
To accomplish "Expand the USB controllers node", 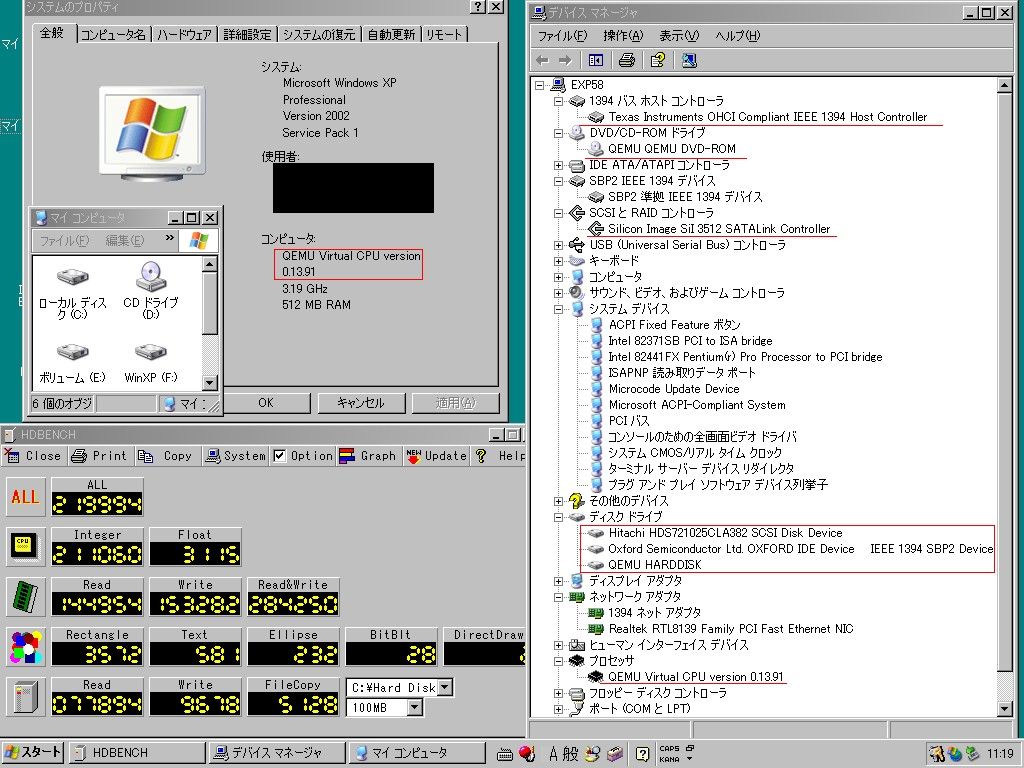I will (x=558, y=246).
